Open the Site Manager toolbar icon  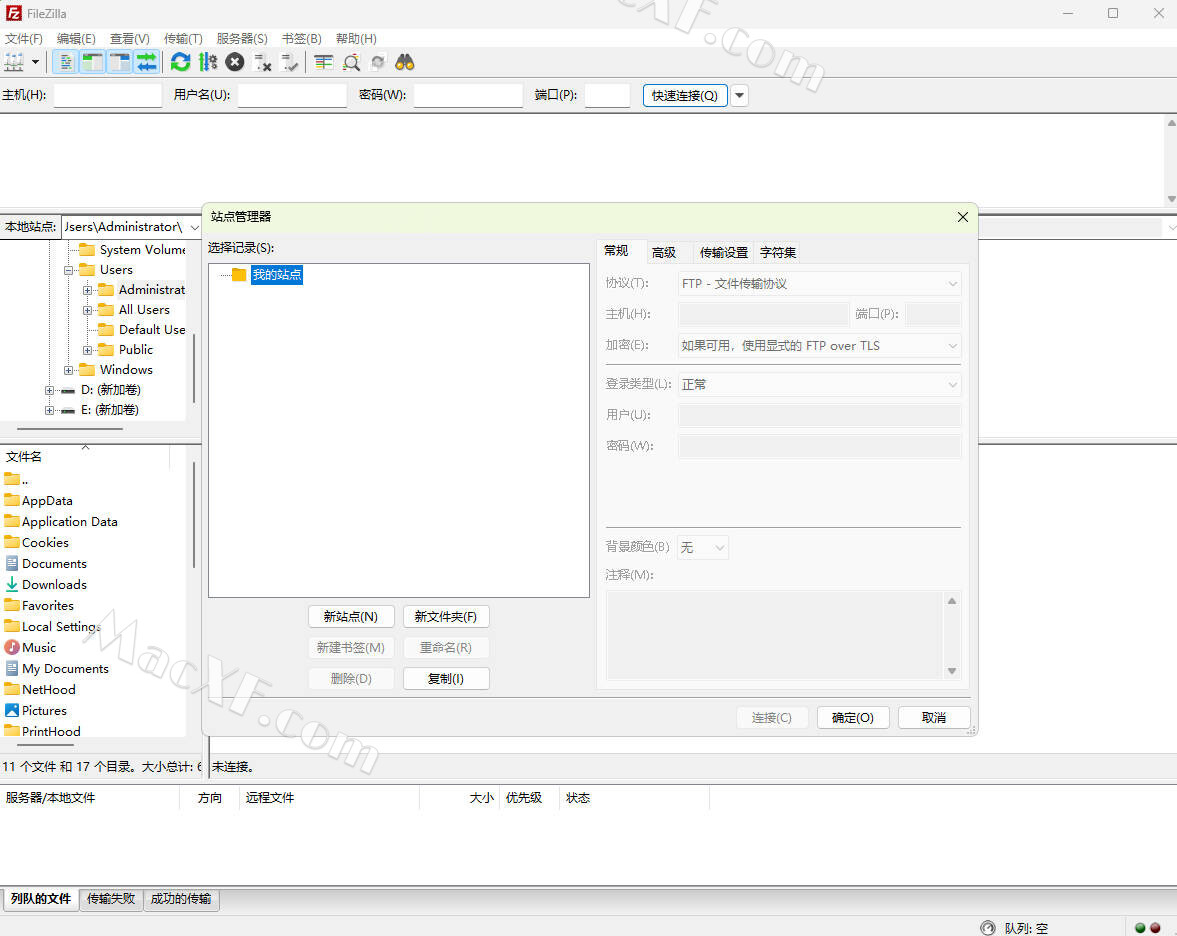point(14,62)
